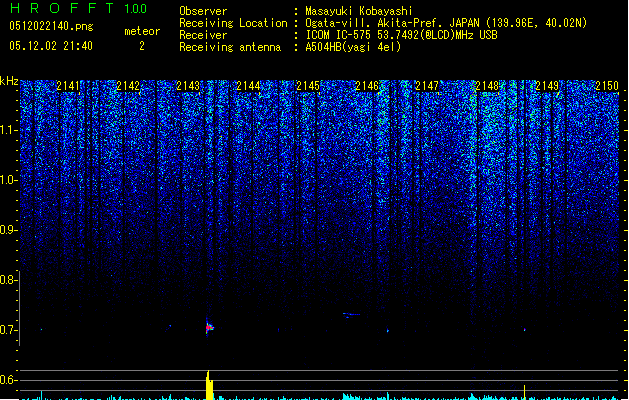This screenshot has height=400, width=629.
Task: Click the meteor count value 2
Action: click(x=142, y=46)
